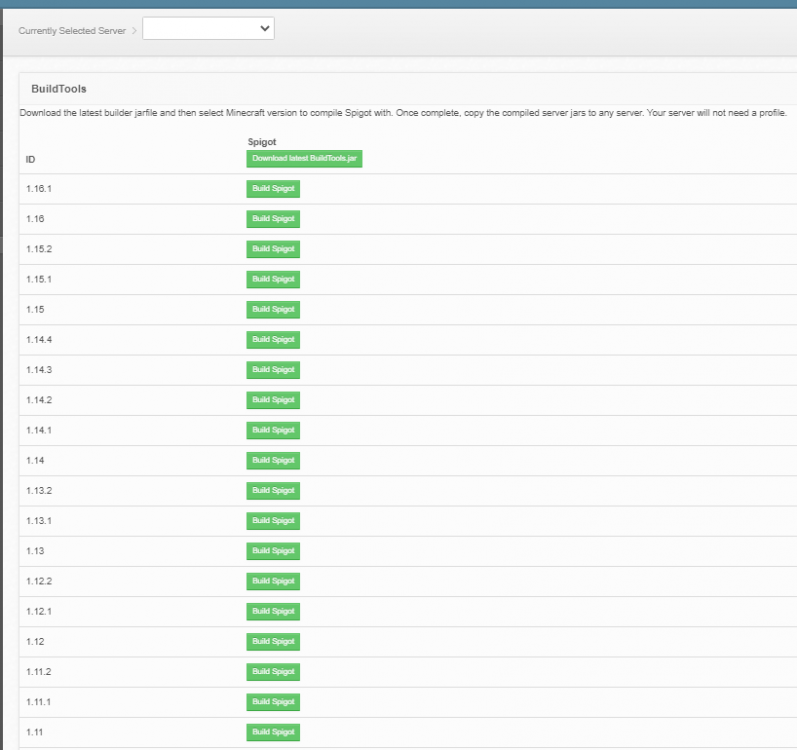Select the 1.14.2 version ID text

[x=39, y=400]
